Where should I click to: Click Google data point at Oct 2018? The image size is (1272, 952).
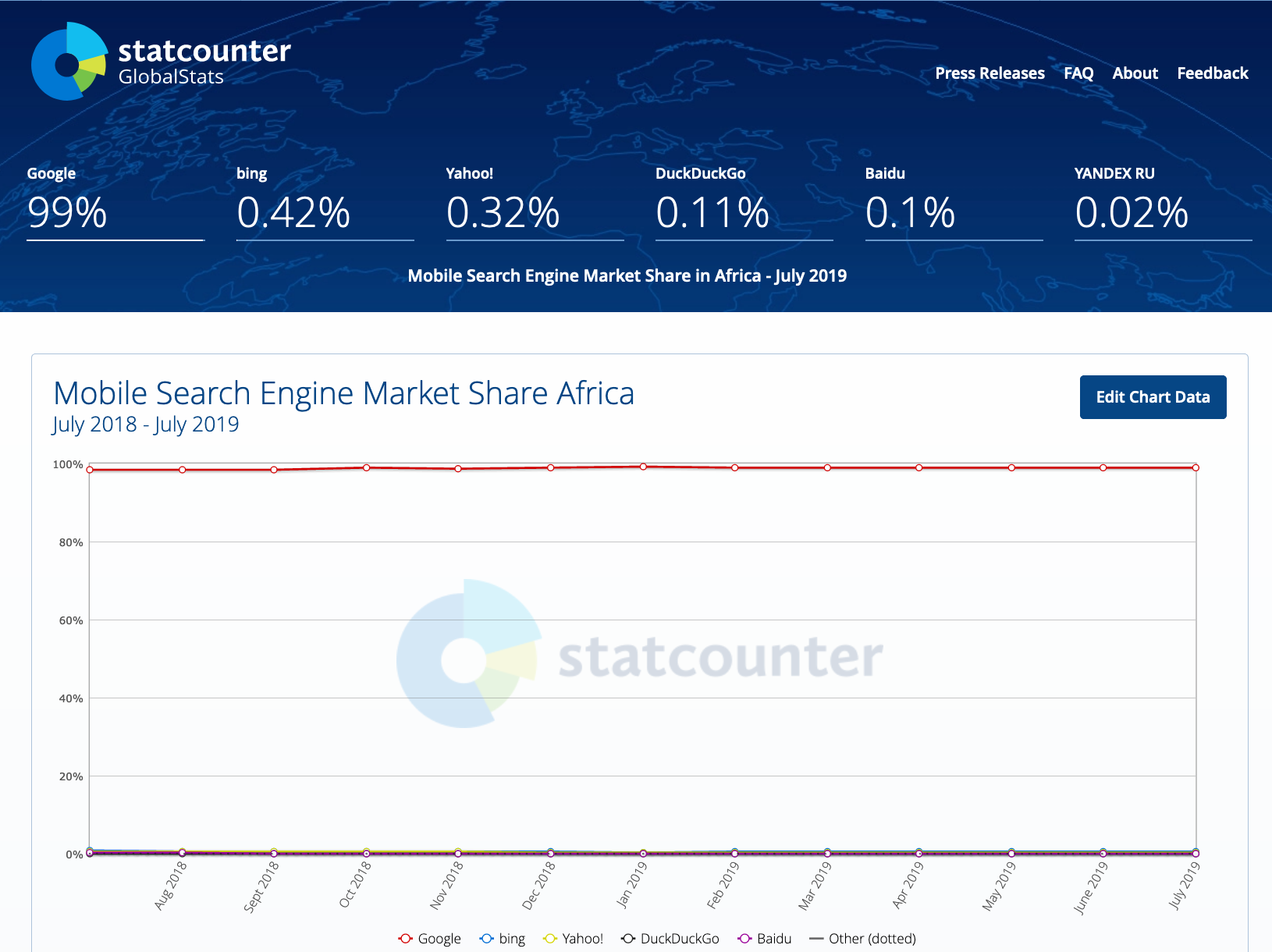tap(366, 467)
